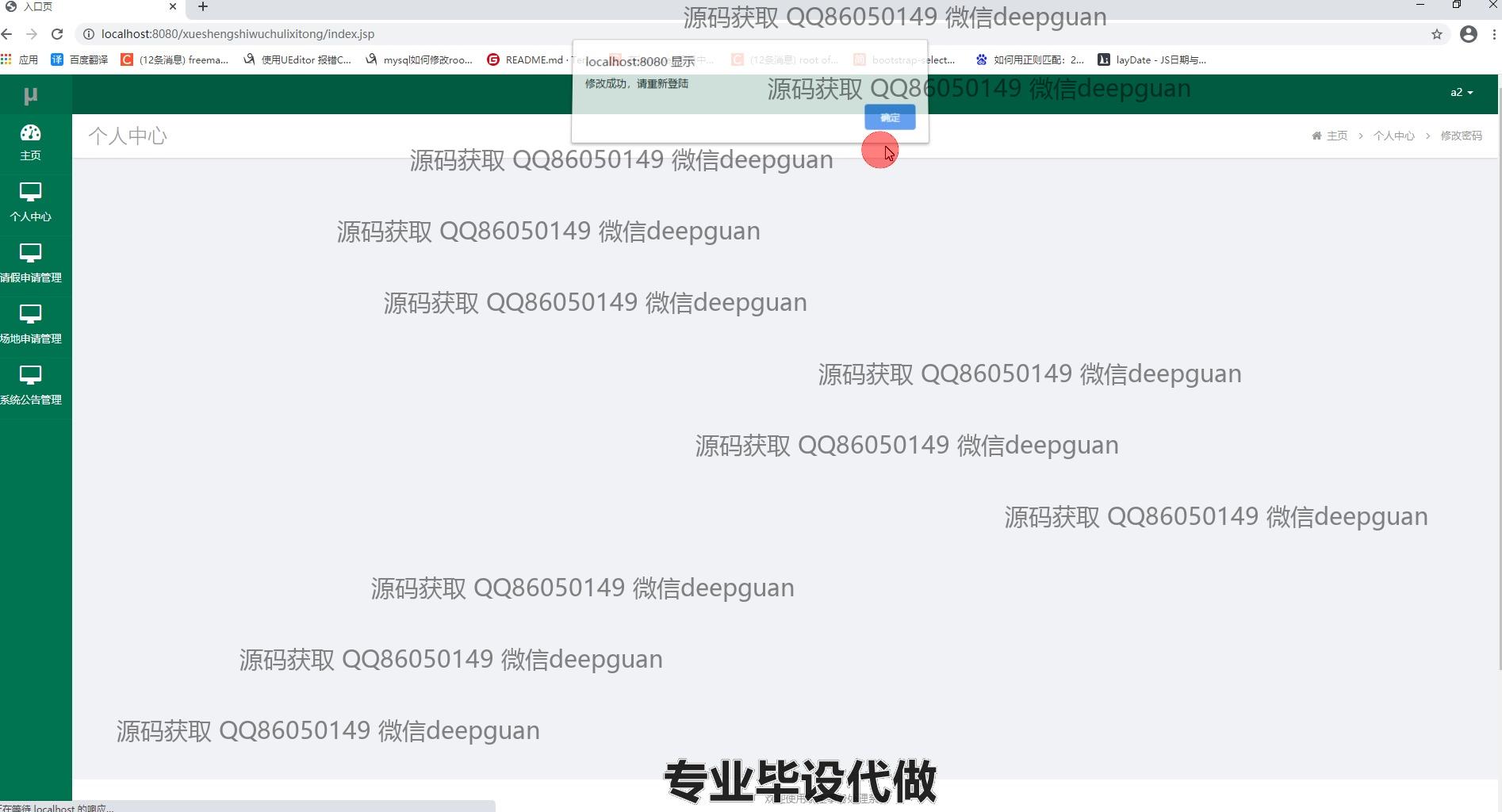Open the 主页 dashboard icon in sidebar
The width and height of the screenshot is (1502, 812).
click(30, 142)
